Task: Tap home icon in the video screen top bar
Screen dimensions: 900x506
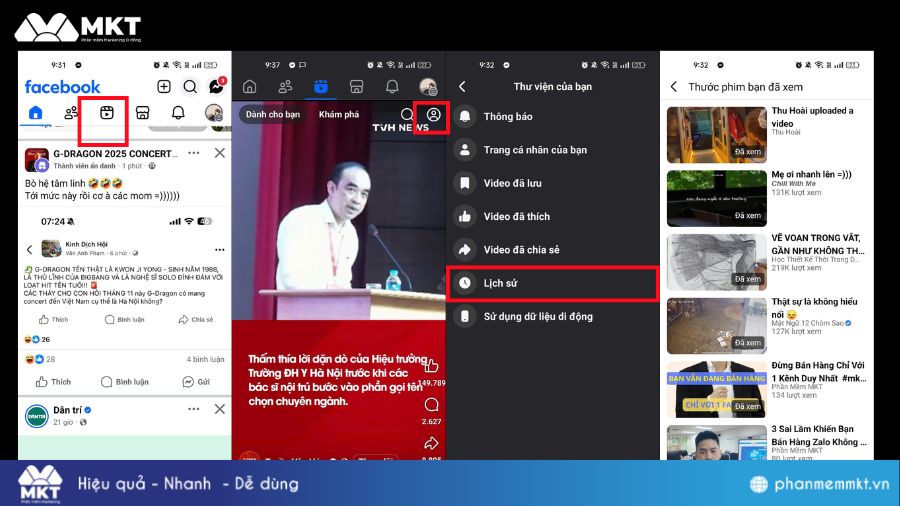Action: click(250, 87)
